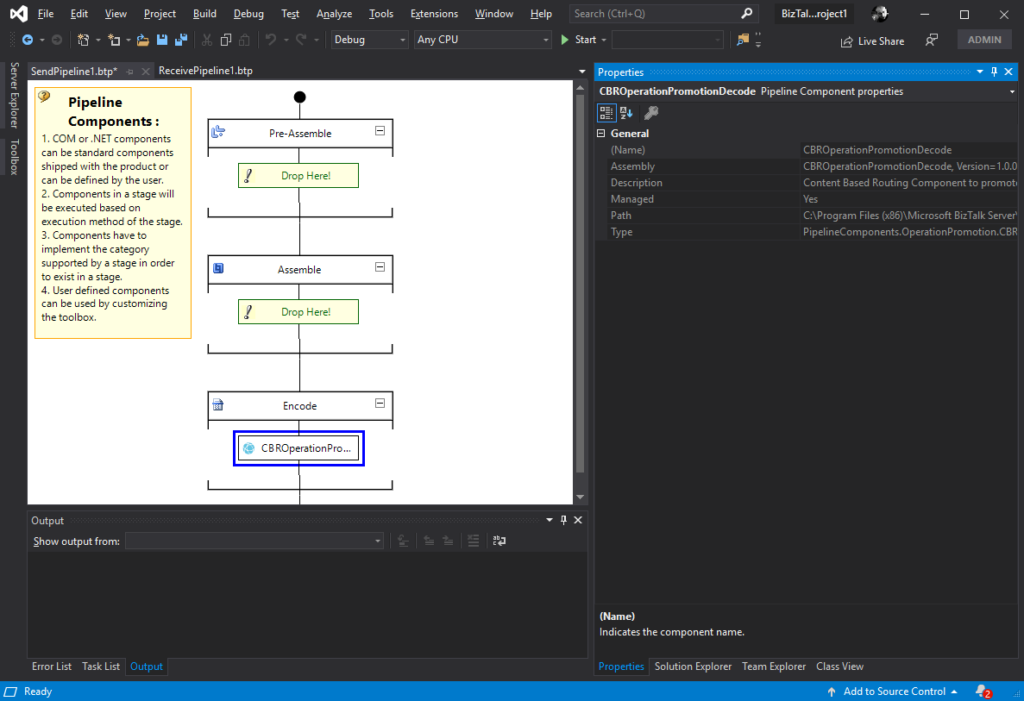Open the Any CPU platform dropdown

[x=482, y=40]
